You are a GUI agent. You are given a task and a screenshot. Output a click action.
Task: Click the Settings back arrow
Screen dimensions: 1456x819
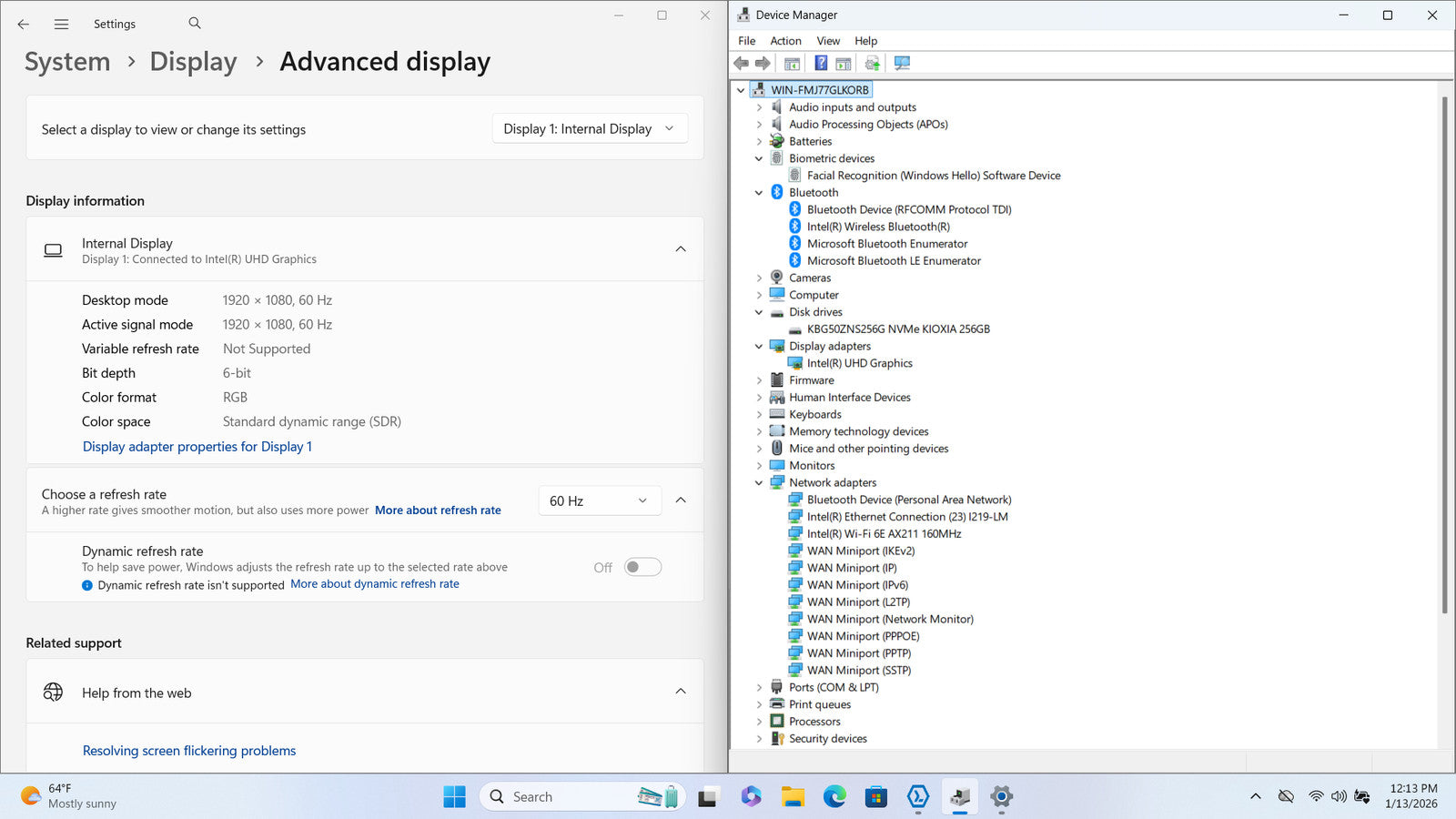pos(24,25)
